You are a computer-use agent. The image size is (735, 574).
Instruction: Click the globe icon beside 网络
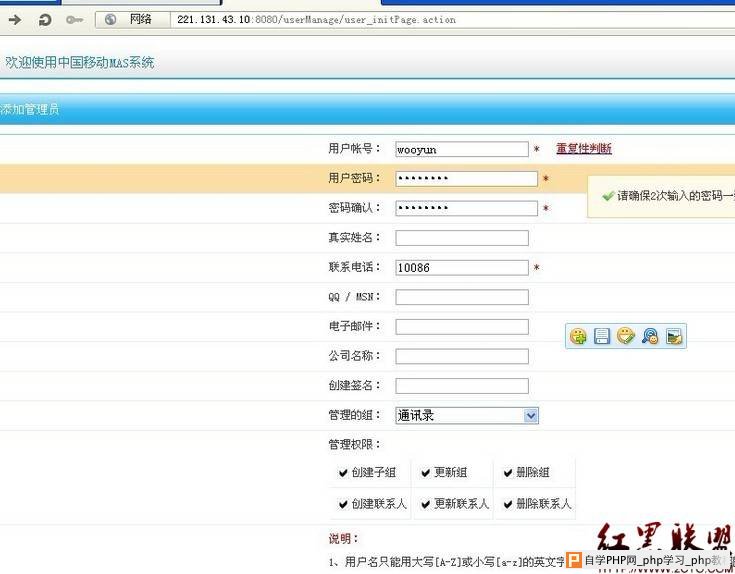pyautogui.click(x=110, y=19)
